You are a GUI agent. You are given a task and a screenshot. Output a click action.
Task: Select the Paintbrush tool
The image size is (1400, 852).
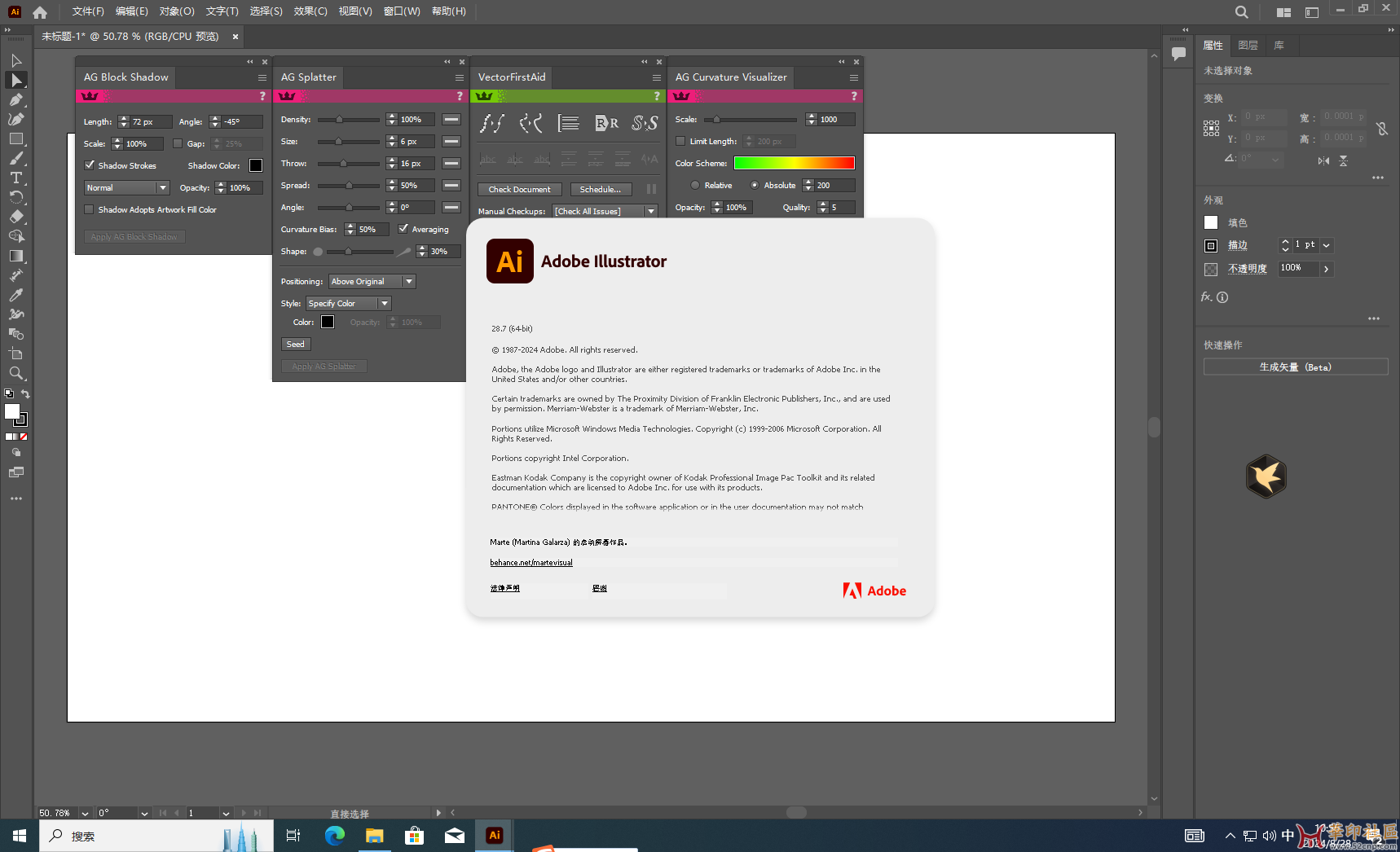point(16,158)
